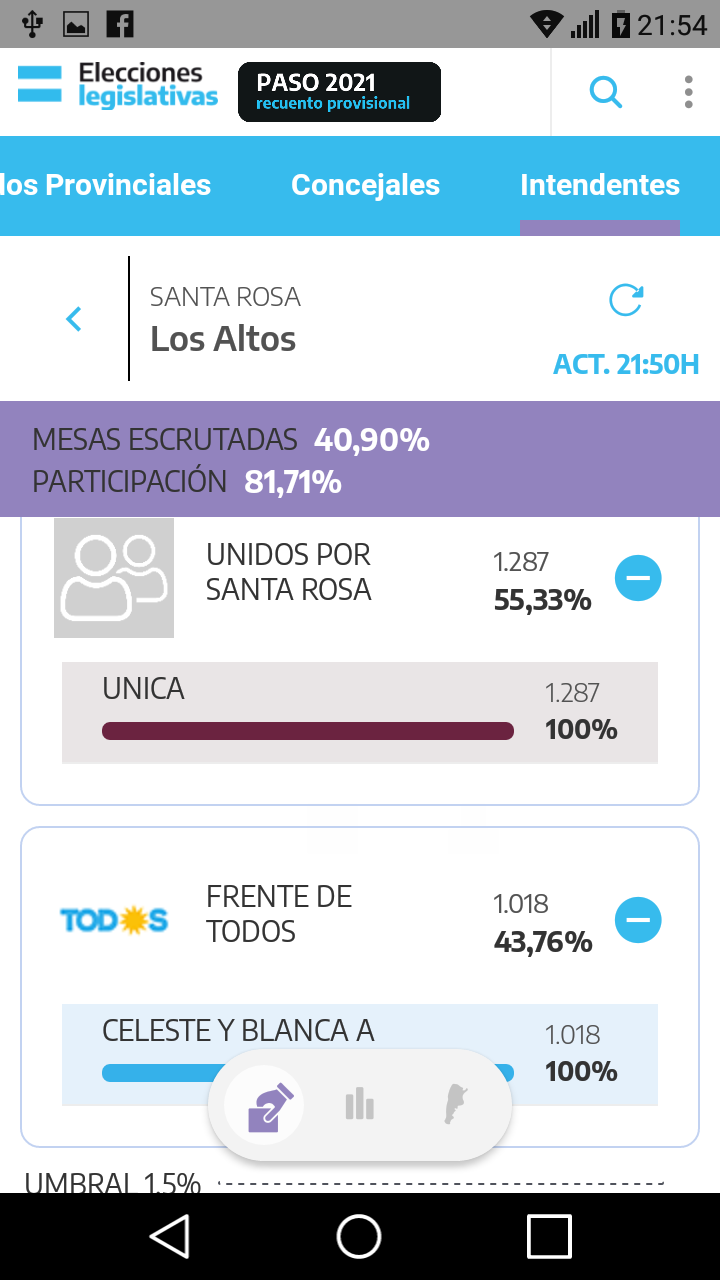Select the Provinciales tab
Screen dimensions: 720x1280
(106, 185)
